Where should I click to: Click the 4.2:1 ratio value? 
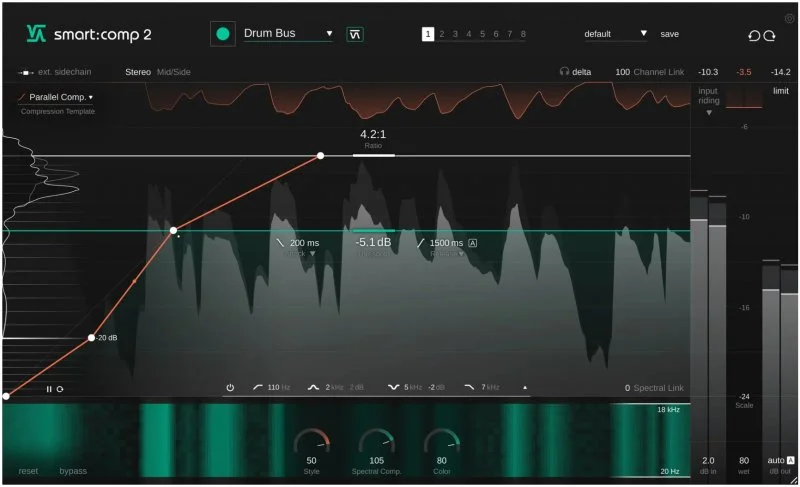[373, 134]
